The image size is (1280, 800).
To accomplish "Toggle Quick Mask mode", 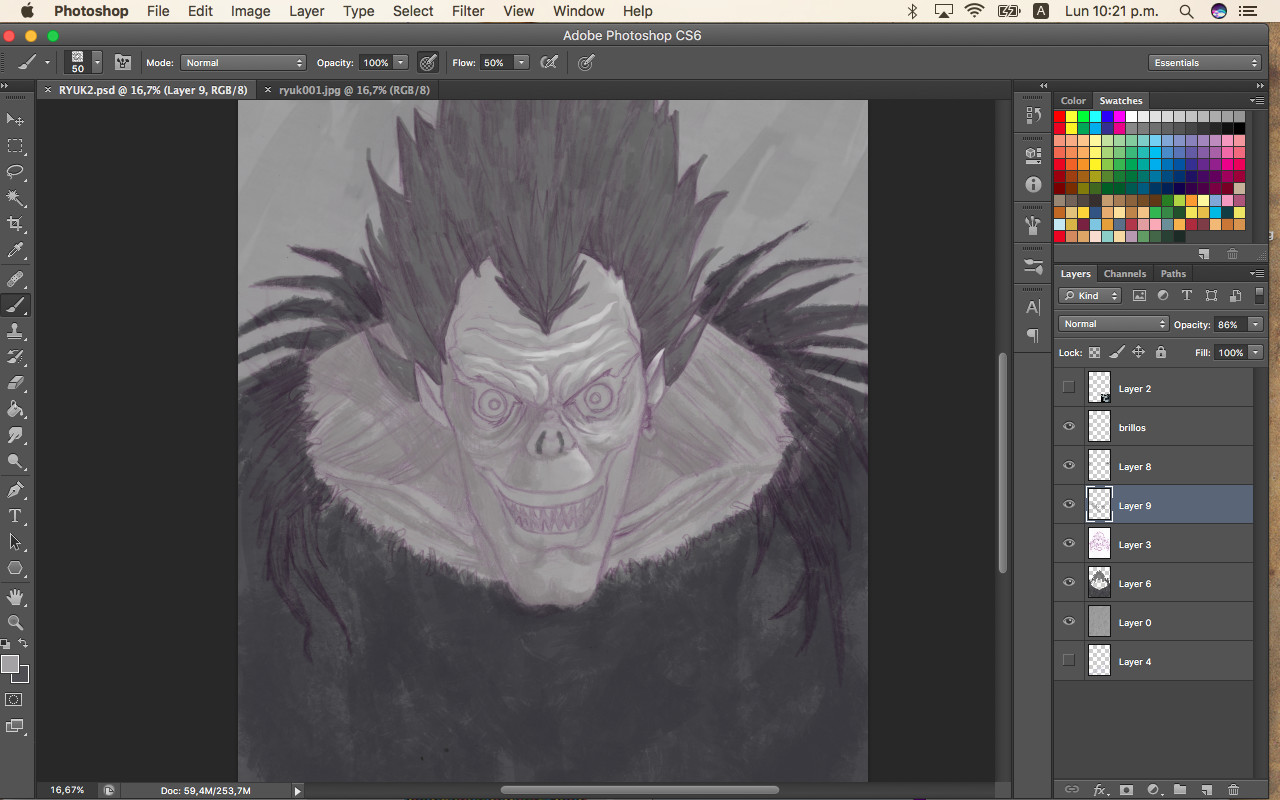I will point(15,700).
